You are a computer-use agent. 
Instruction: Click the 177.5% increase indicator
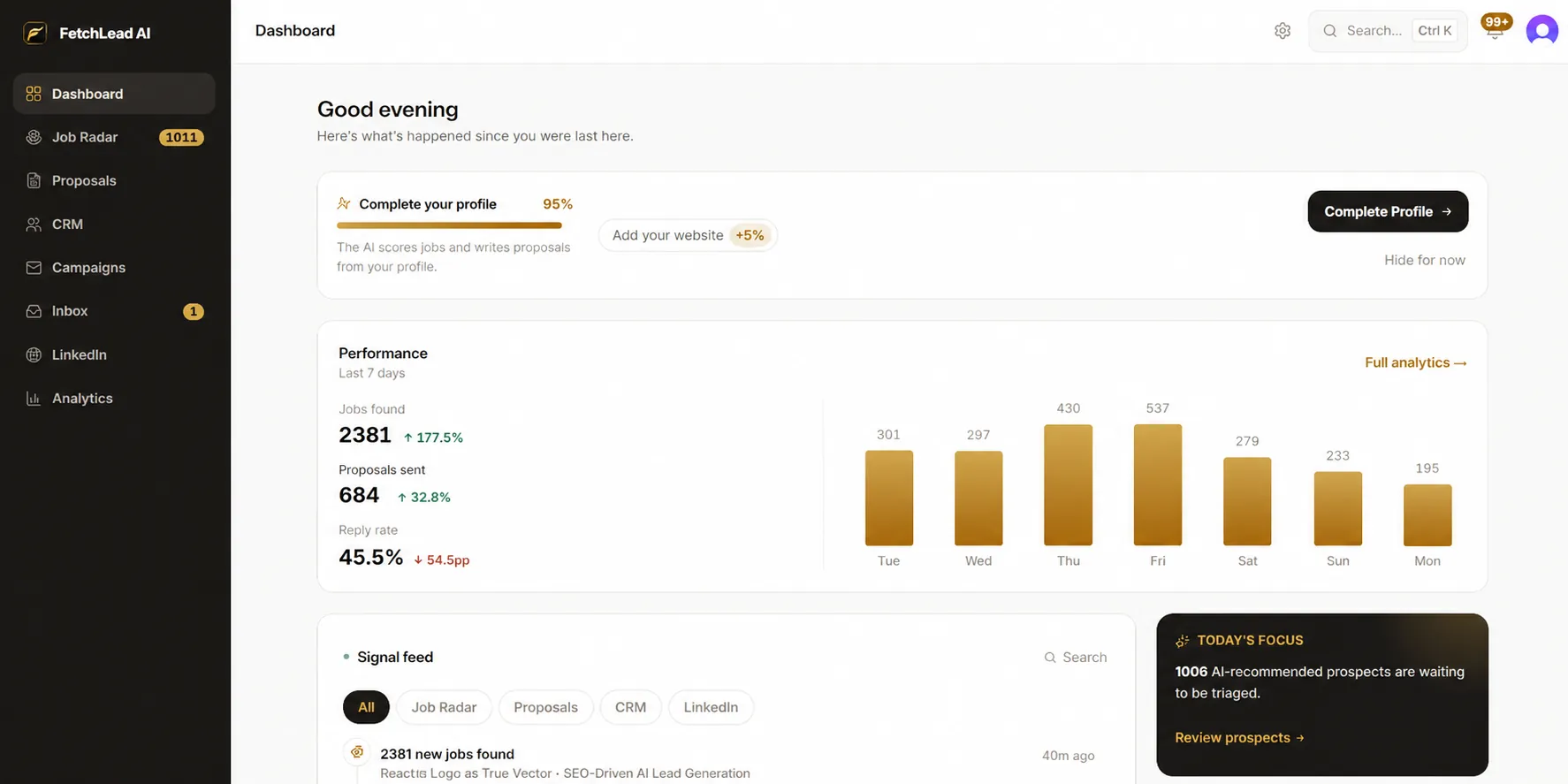click(x=433, y=438)
